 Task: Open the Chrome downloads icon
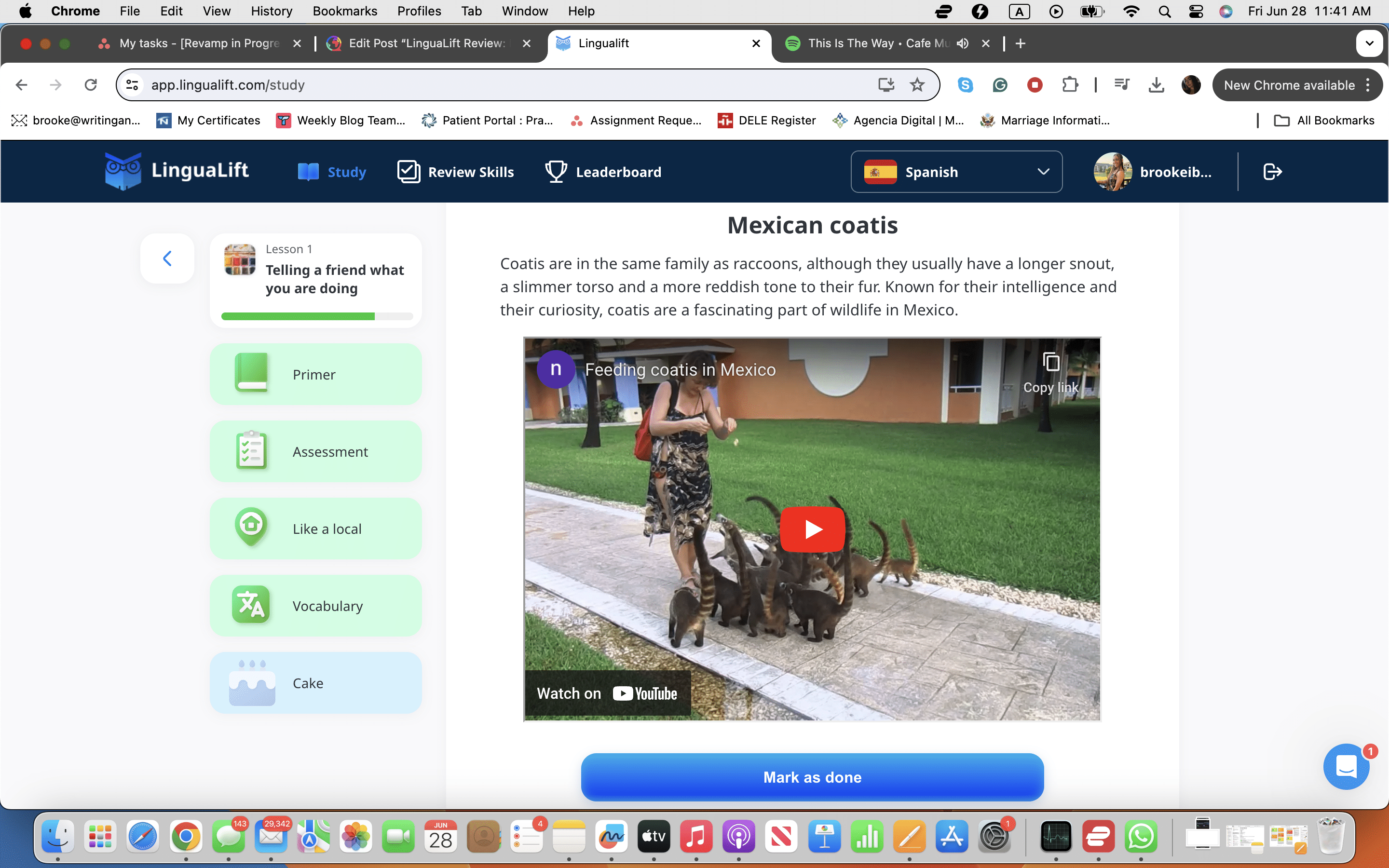(x=1156, y=85)
